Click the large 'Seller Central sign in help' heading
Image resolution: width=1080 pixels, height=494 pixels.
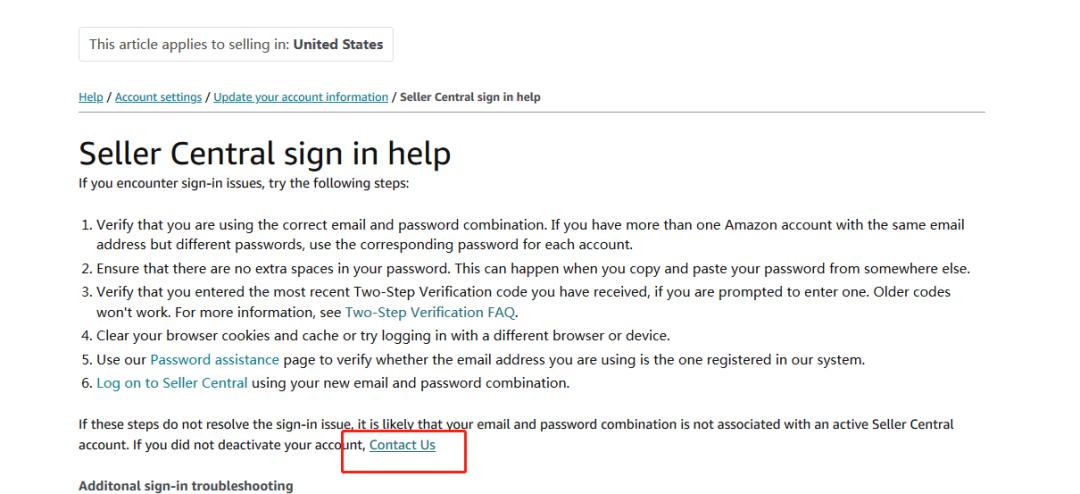tap(264, 153)
